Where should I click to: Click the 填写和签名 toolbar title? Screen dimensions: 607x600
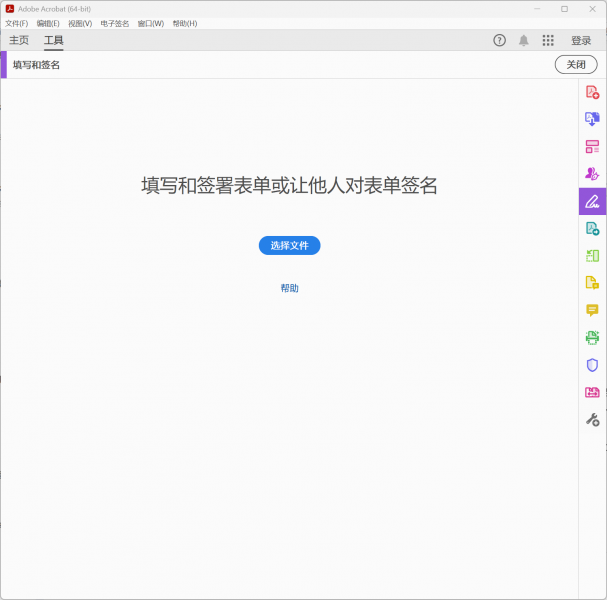tap(36, 65)
